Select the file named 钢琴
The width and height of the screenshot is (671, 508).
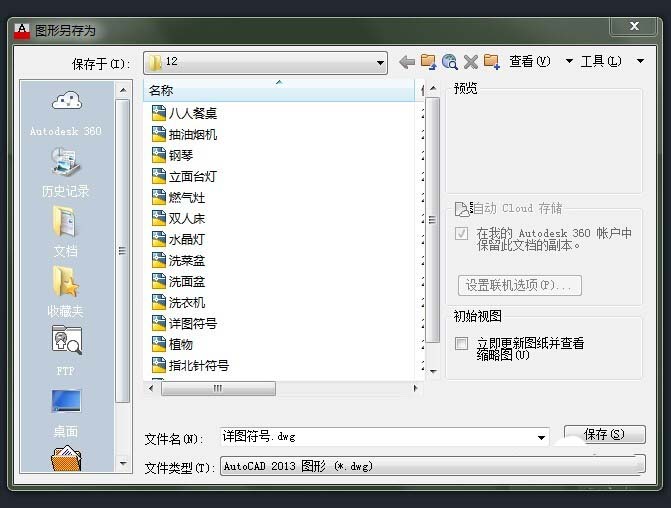pyautogui.click(x=181, y=155)
